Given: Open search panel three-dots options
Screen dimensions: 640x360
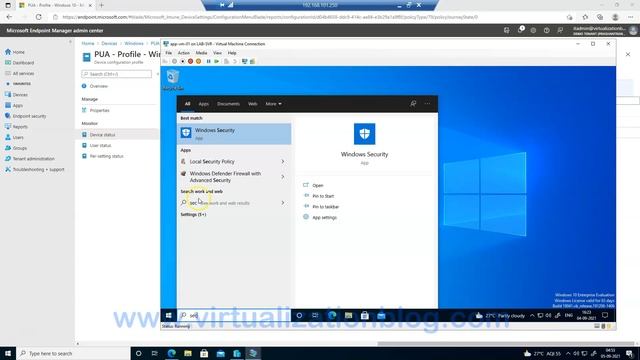Looking at the screenshot, I should tap(427, 104).
